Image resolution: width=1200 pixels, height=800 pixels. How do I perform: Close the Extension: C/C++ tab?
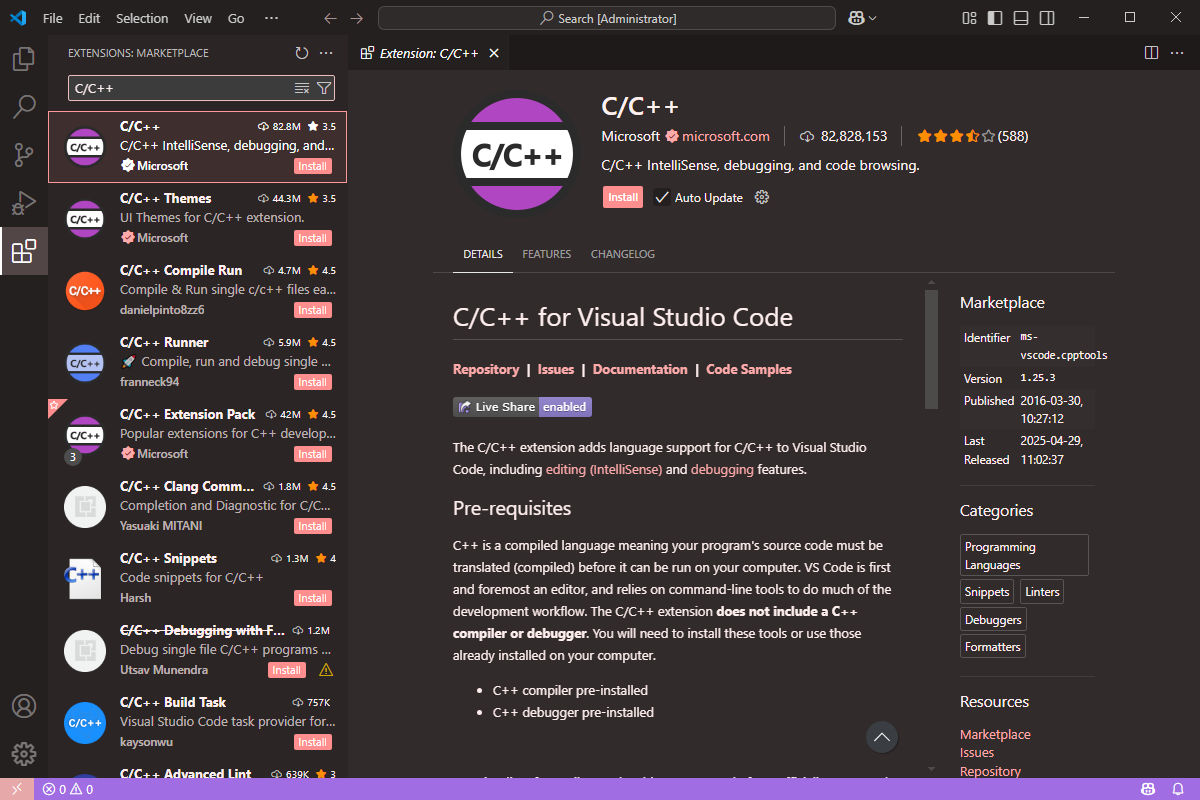tap(493, 53)
